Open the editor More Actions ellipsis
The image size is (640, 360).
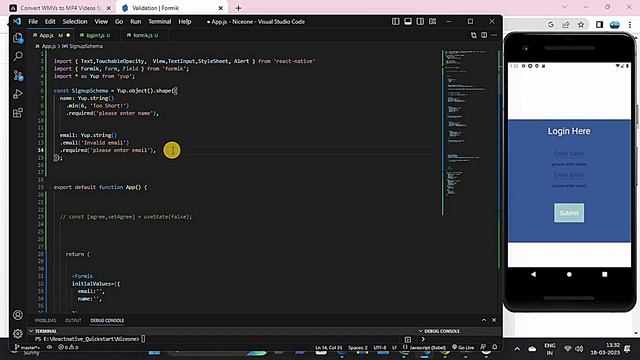[494, 36]
